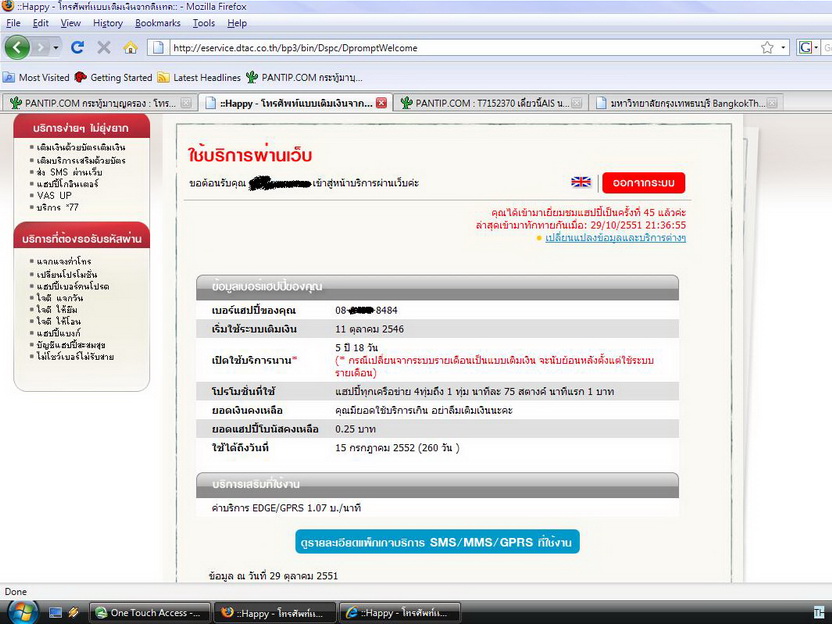The height and width of the screenshot is (624, 832).
Task: Open บัญชีแฮปปี้สะสมสุข sidebar link
Action: point(71,344)
